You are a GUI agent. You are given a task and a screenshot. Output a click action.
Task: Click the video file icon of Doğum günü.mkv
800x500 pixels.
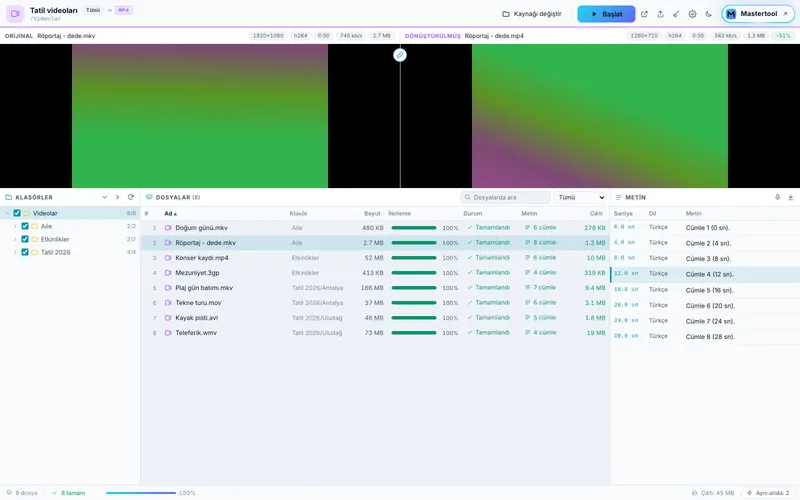pyautogui.click(x=168, y=228)
